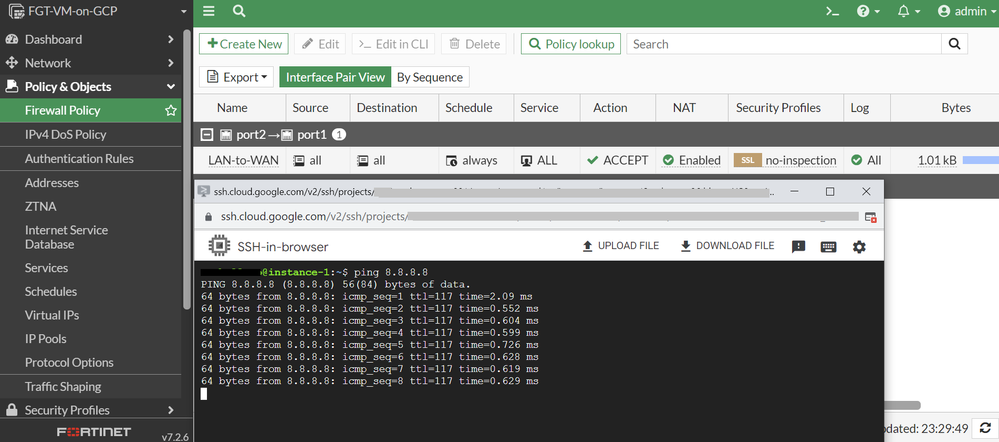This screenshot has height=442, width=999.
Task: Click the Service column header
Action: click(x=539, y=108)
